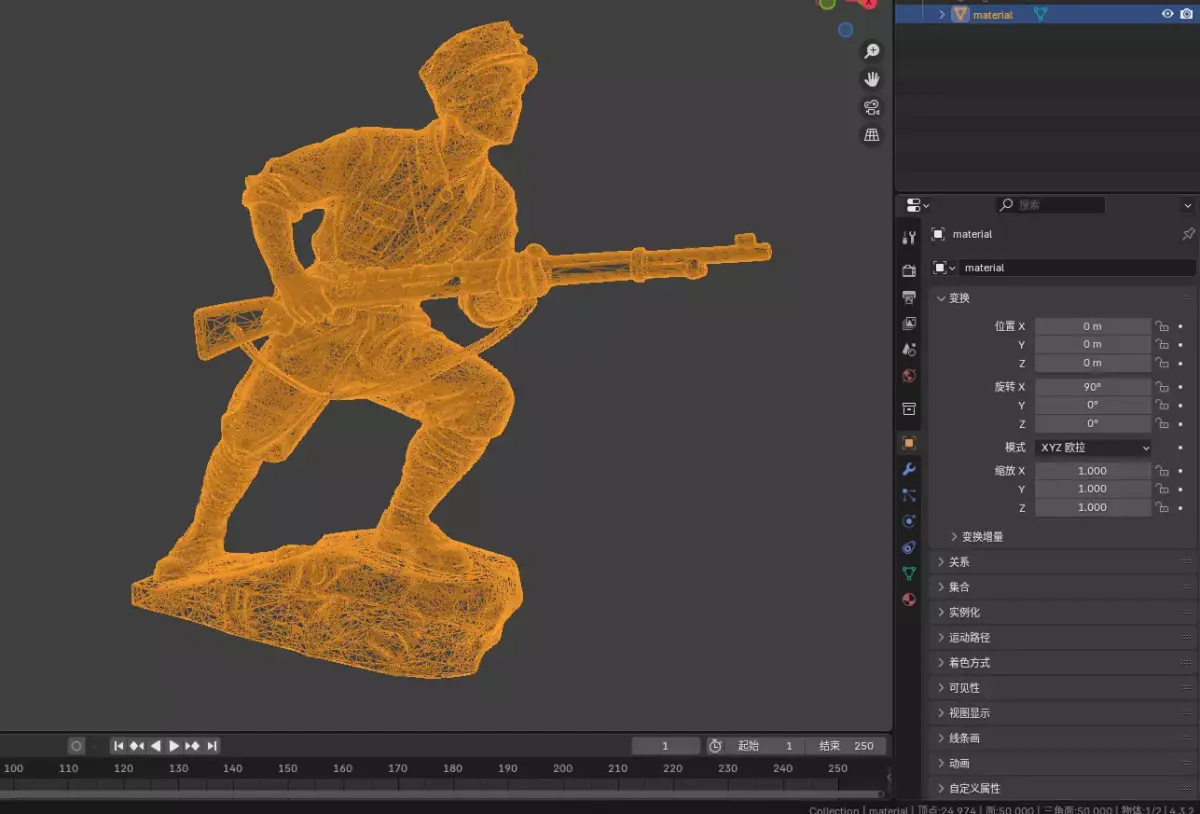The width and height of the screenshot is (1200, 814).
Task: Switch perspective/orthographic with the grid icon
Action: (x=872, y=134)
